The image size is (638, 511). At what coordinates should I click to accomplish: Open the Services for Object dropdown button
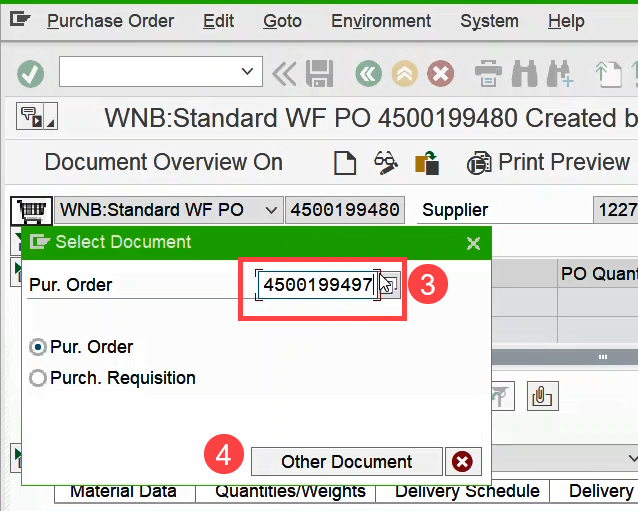click(37, 117)
